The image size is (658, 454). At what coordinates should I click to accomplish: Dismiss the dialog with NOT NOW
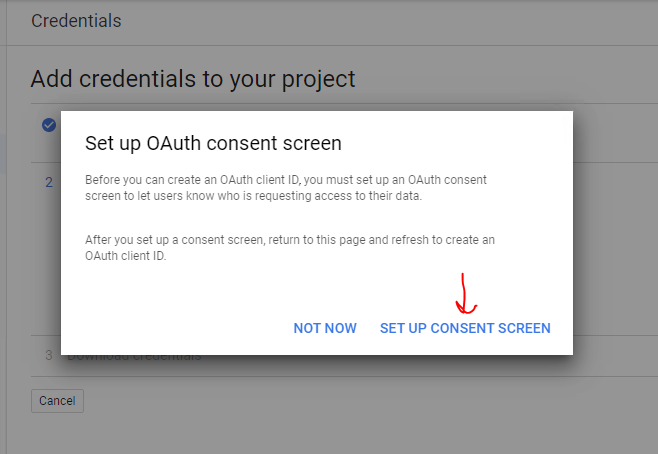click(x=325, y=328)
